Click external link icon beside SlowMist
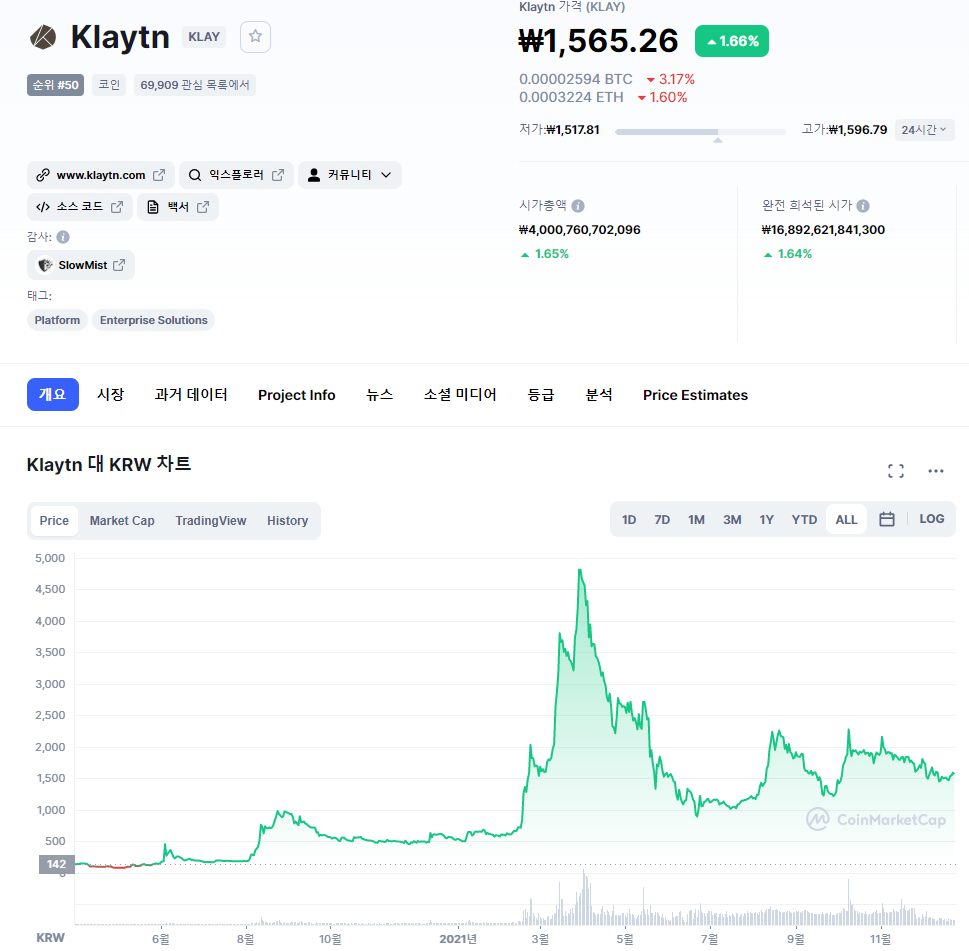Screen dimensions: 969x951 tap(119, 265)
